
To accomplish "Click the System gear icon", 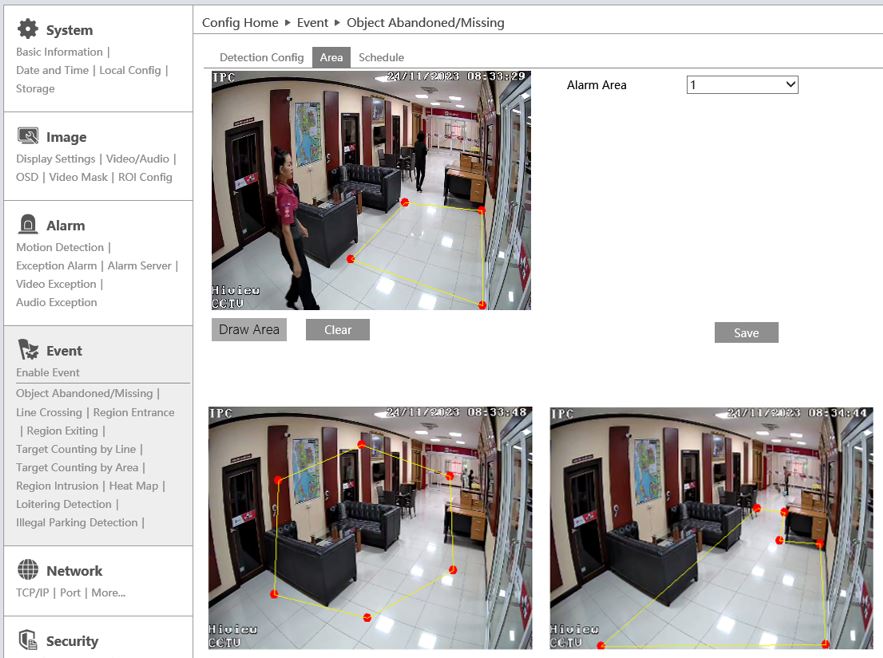I will click(28, 29).
